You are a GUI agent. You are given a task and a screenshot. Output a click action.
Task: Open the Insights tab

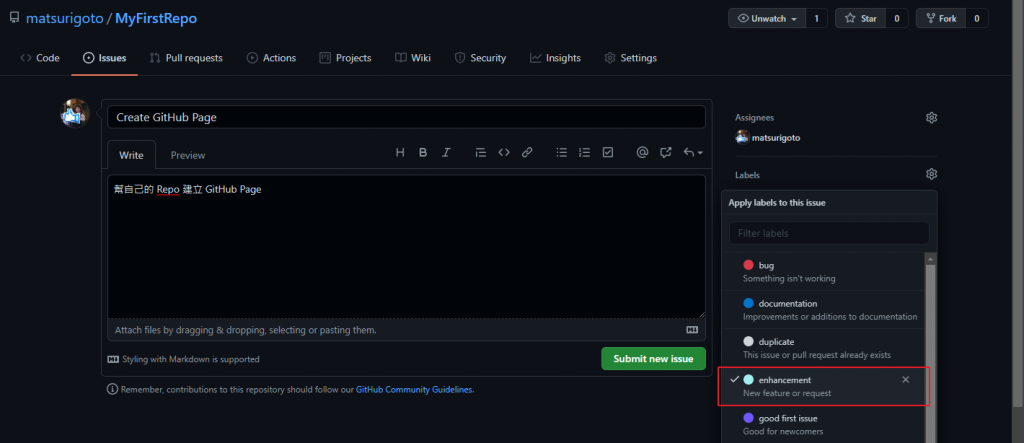[555, 57]
